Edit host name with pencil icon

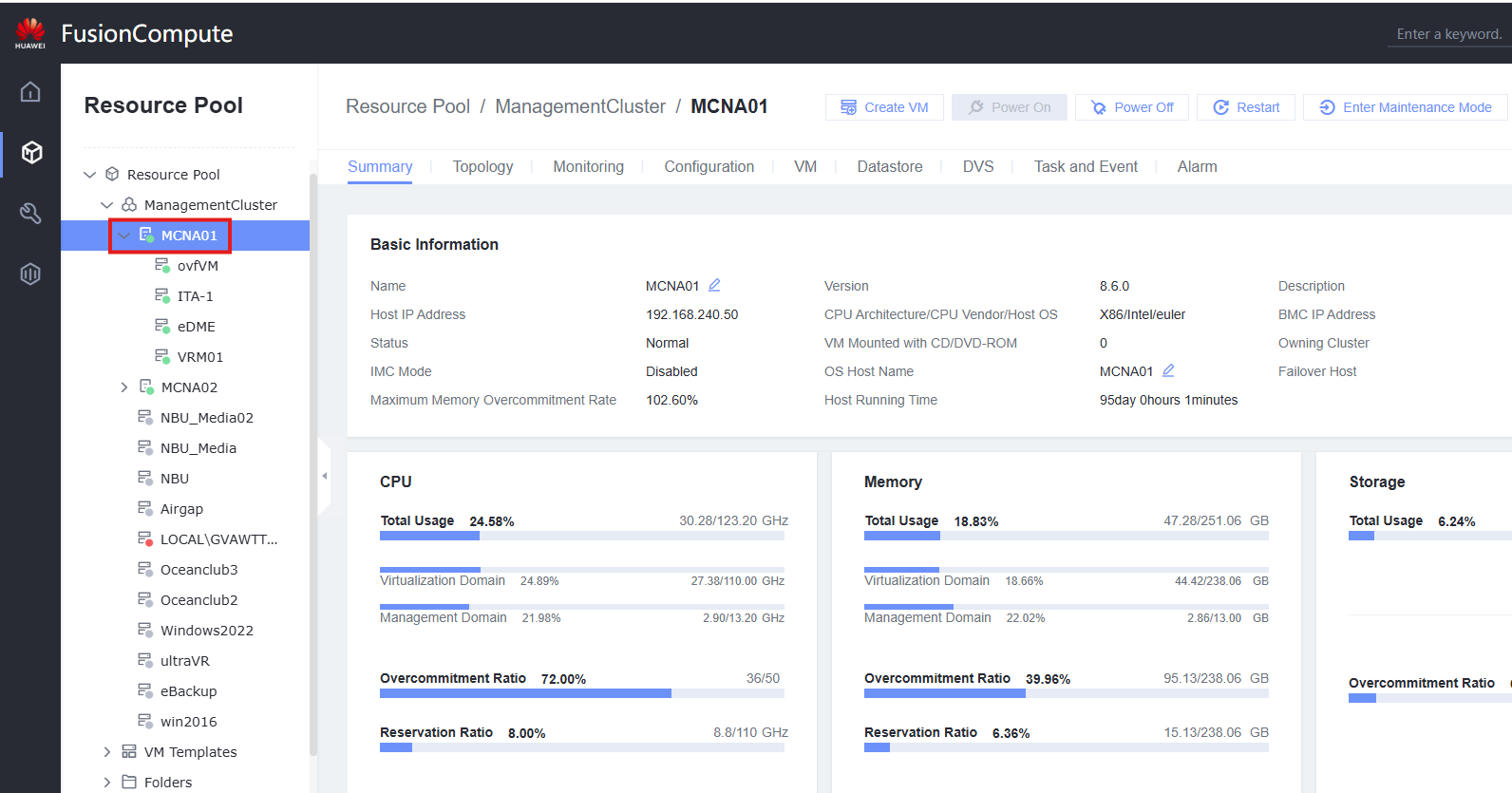tap(714, 285)
